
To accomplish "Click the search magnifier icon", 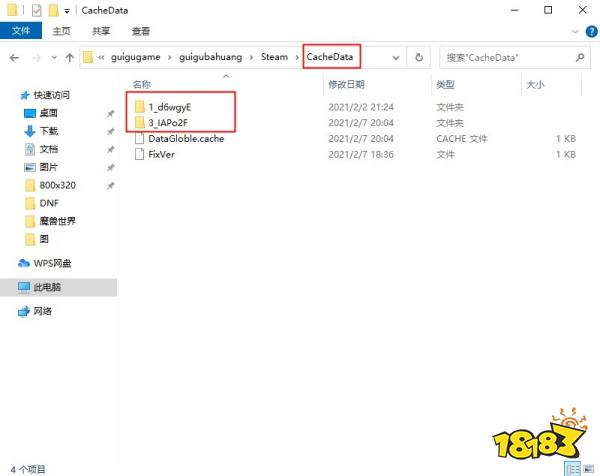I will tap(580, 57).
